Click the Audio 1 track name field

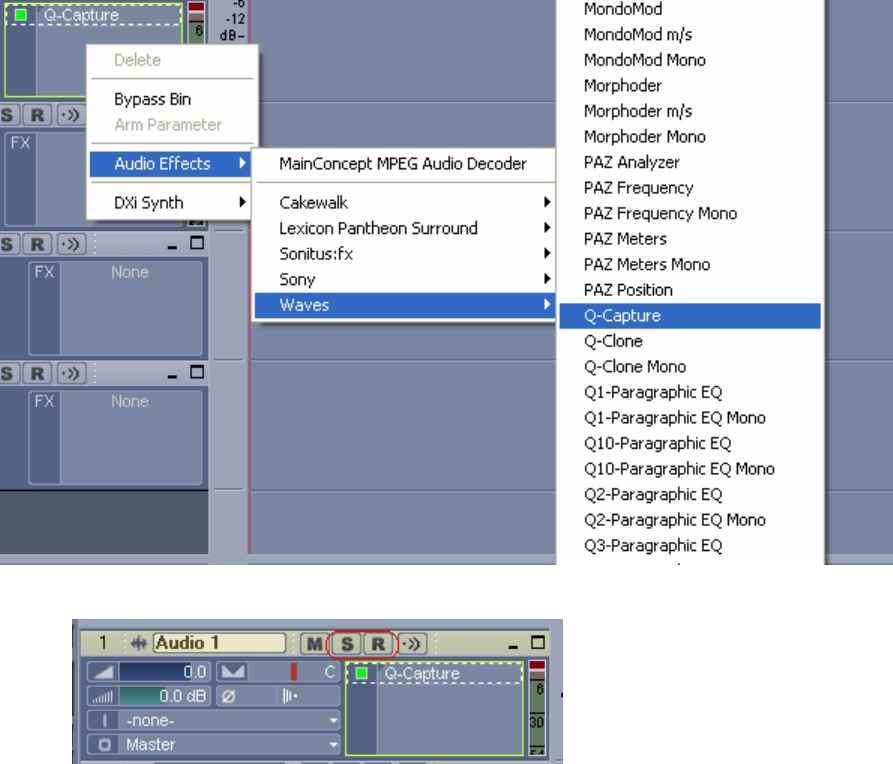click(x=219, y=643)
